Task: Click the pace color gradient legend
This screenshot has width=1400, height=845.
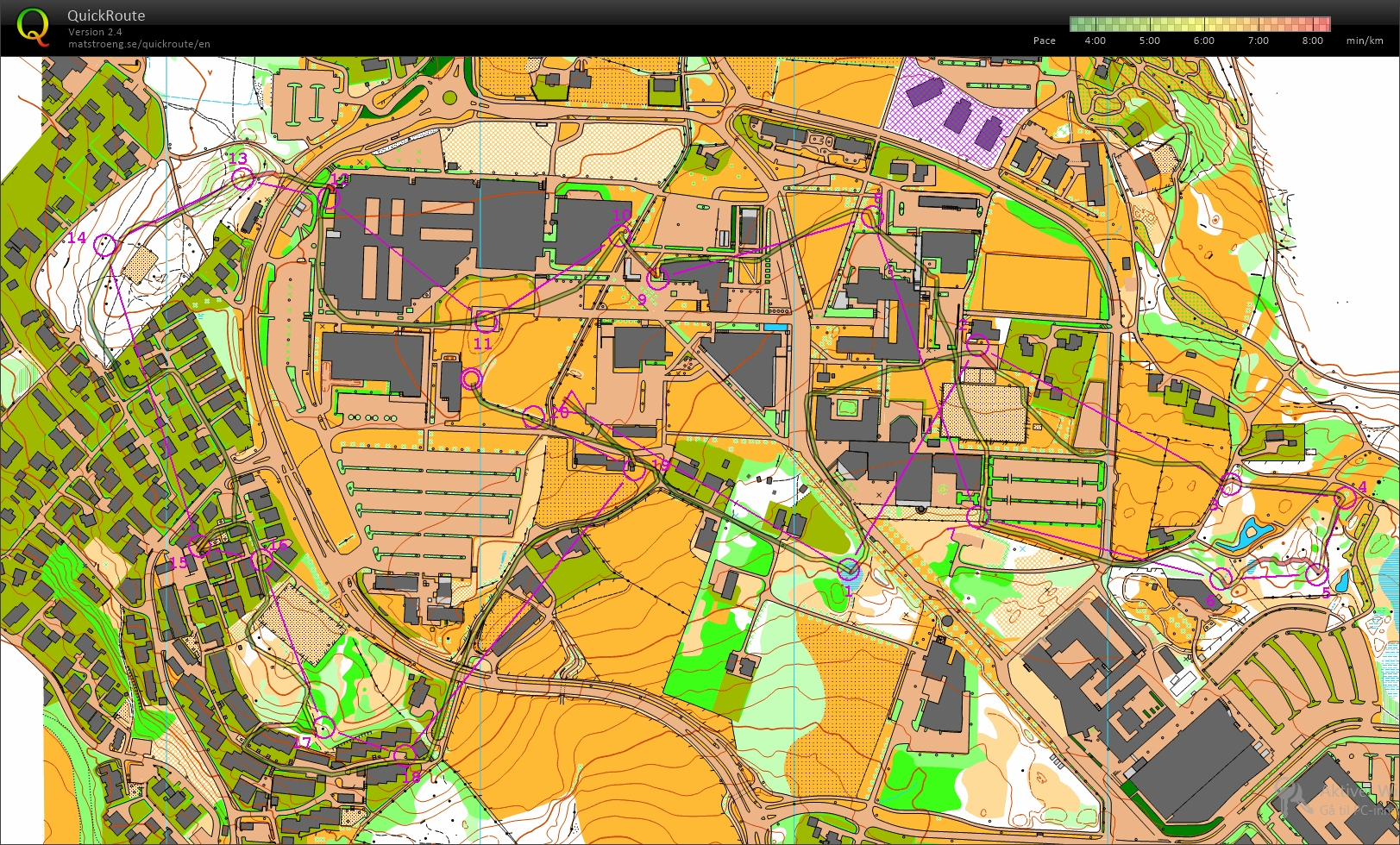Action: coord(1199,25)
